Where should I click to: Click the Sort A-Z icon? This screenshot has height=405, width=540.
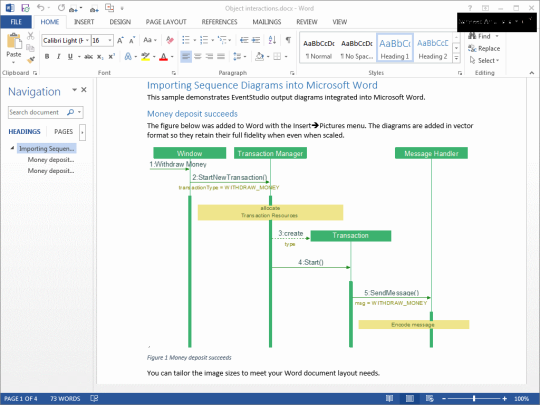click(272, 40)
